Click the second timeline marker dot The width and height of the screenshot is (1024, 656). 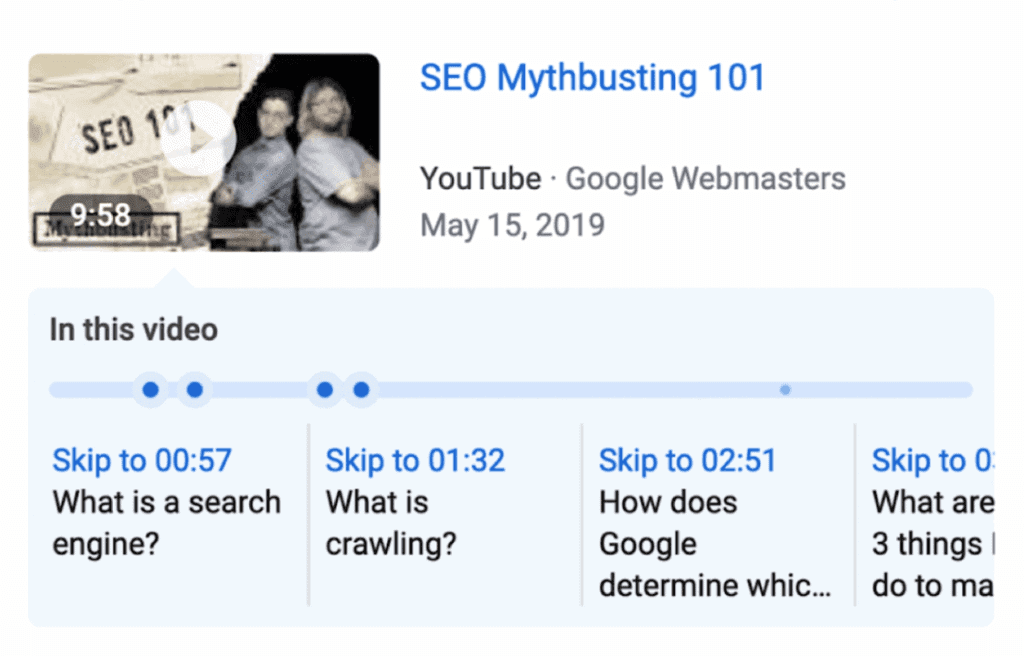coord(195,390)
